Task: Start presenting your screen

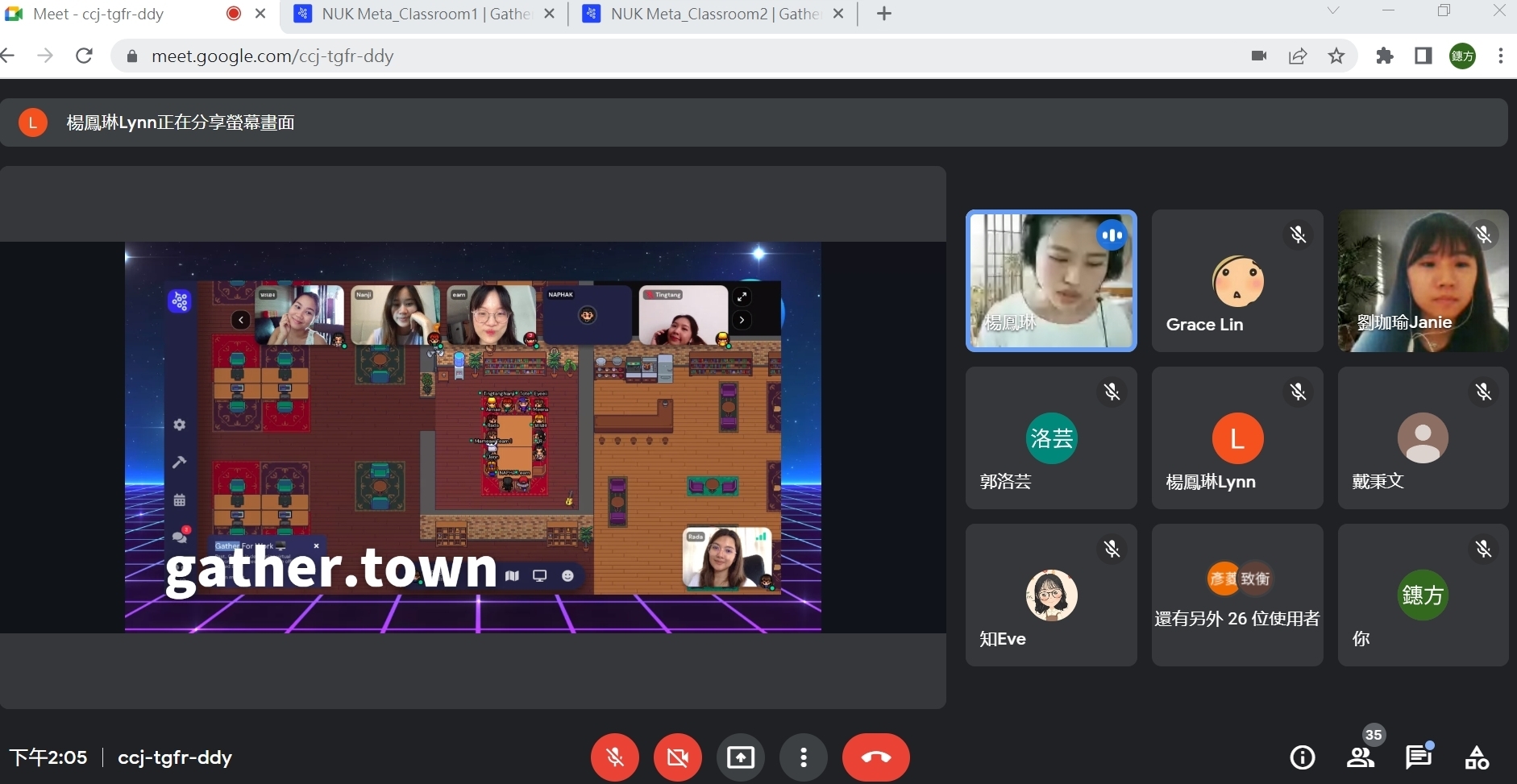Action: pos(741,757)
